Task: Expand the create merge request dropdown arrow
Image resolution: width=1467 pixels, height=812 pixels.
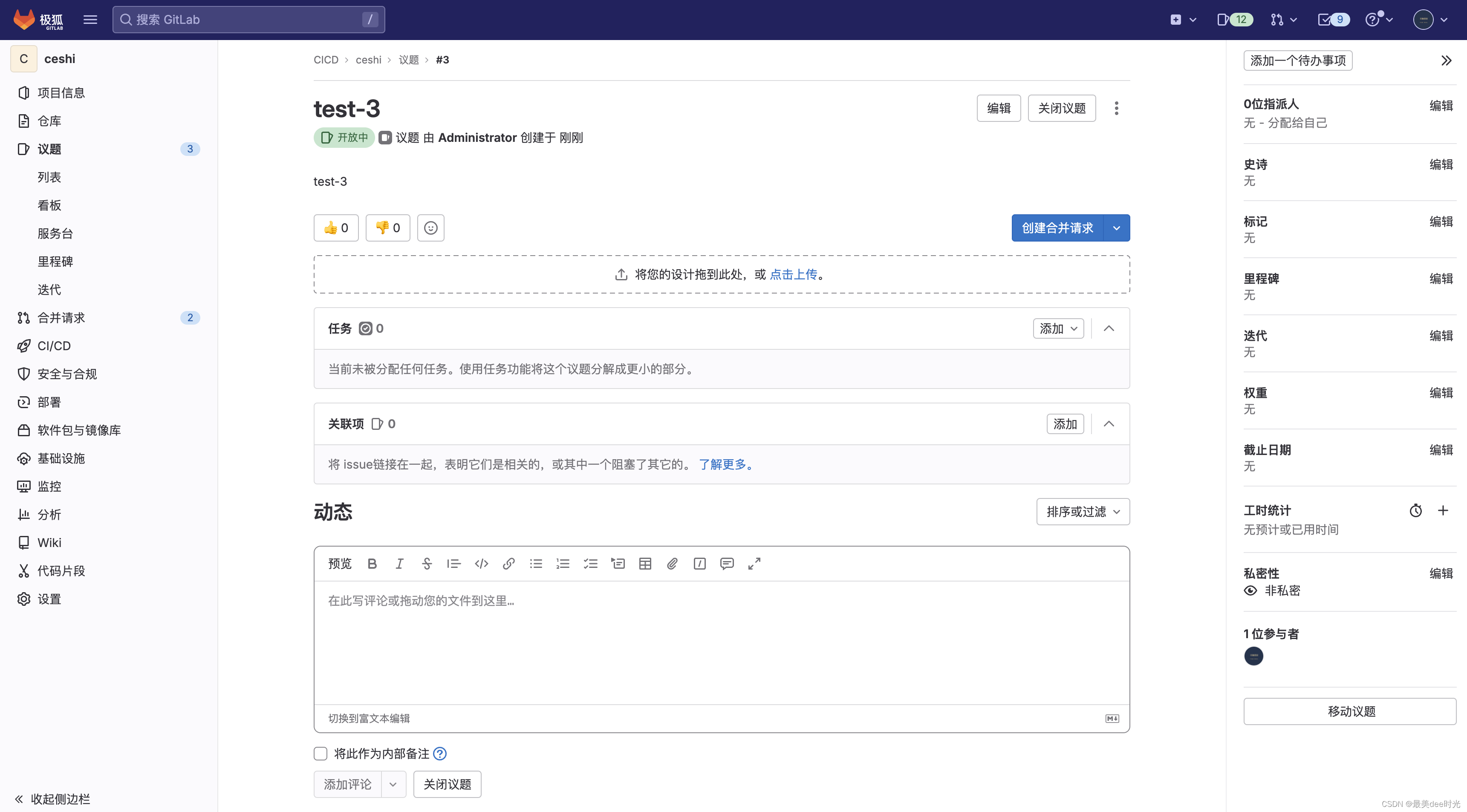Action: 1116,228
